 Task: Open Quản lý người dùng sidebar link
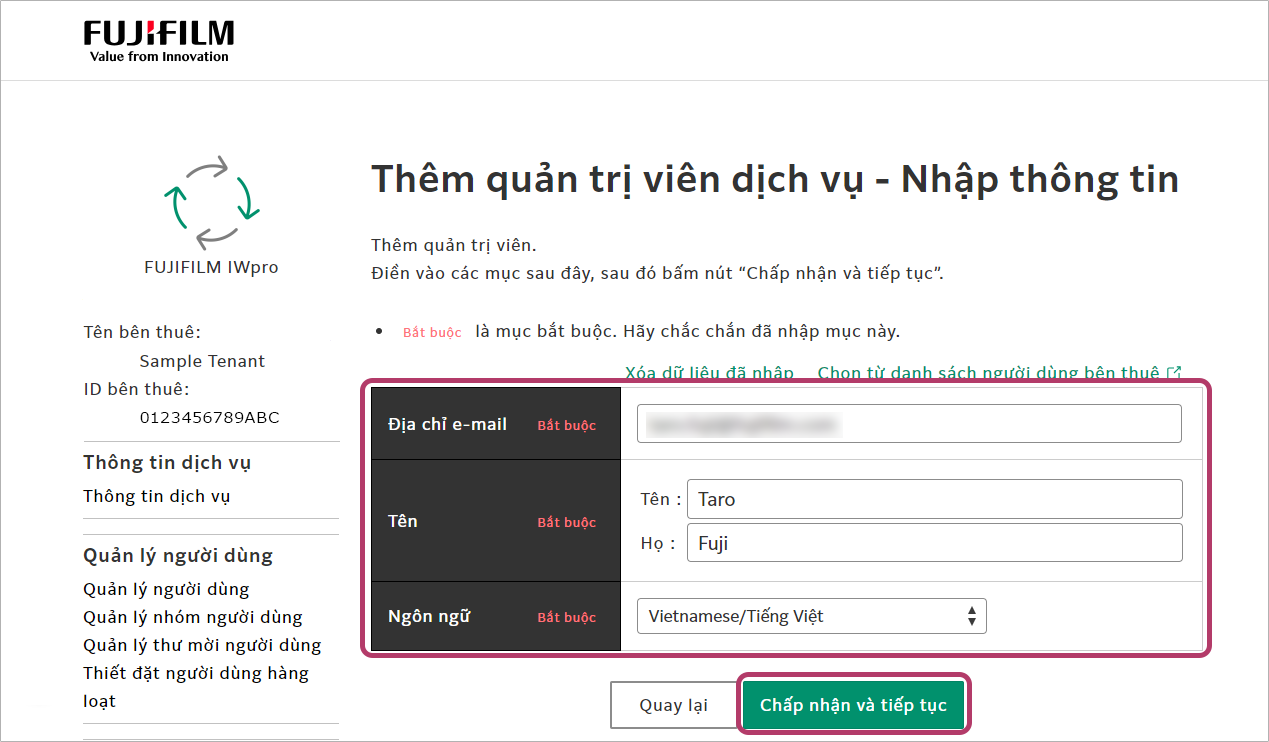[166, 589]
